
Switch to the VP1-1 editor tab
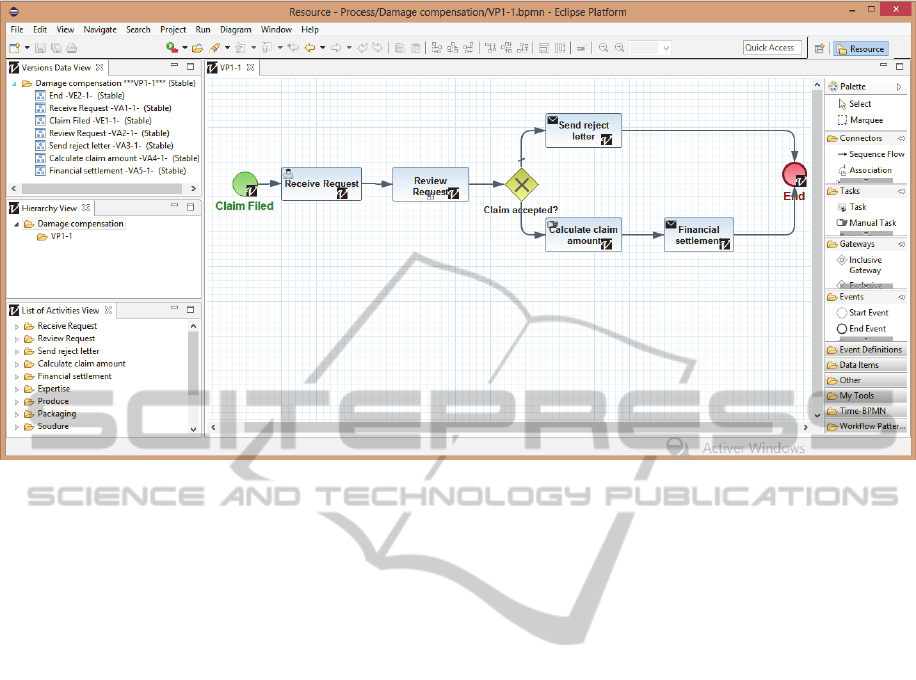point(230,67)
